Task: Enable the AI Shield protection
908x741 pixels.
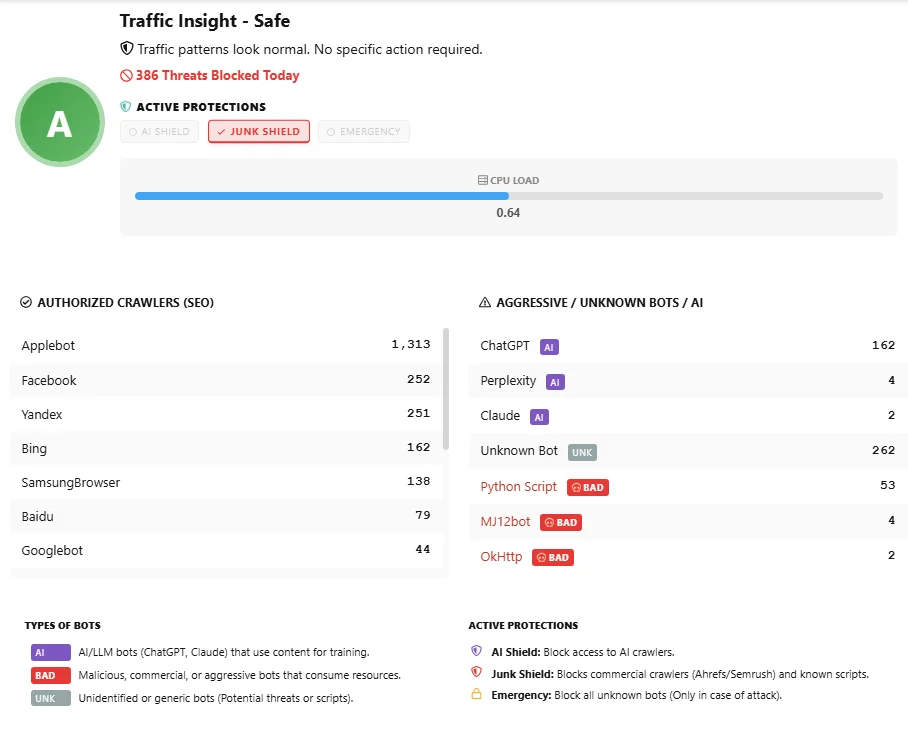Action: coord(159,132)
